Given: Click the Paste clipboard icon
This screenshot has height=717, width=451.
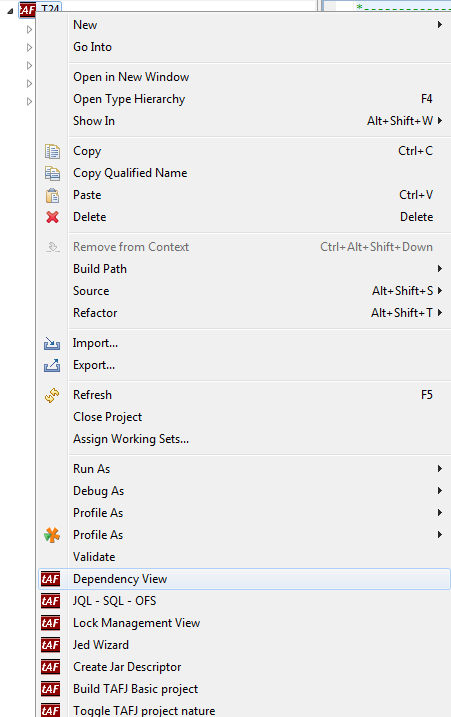Looking at the screenshot, I should 52,195.
